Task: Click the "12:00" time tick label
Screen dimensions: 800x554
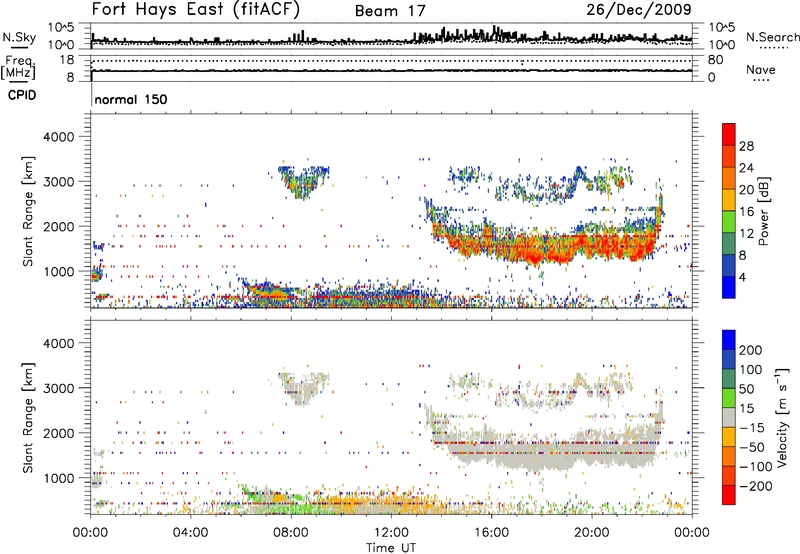Action: [x=391, y=533]
